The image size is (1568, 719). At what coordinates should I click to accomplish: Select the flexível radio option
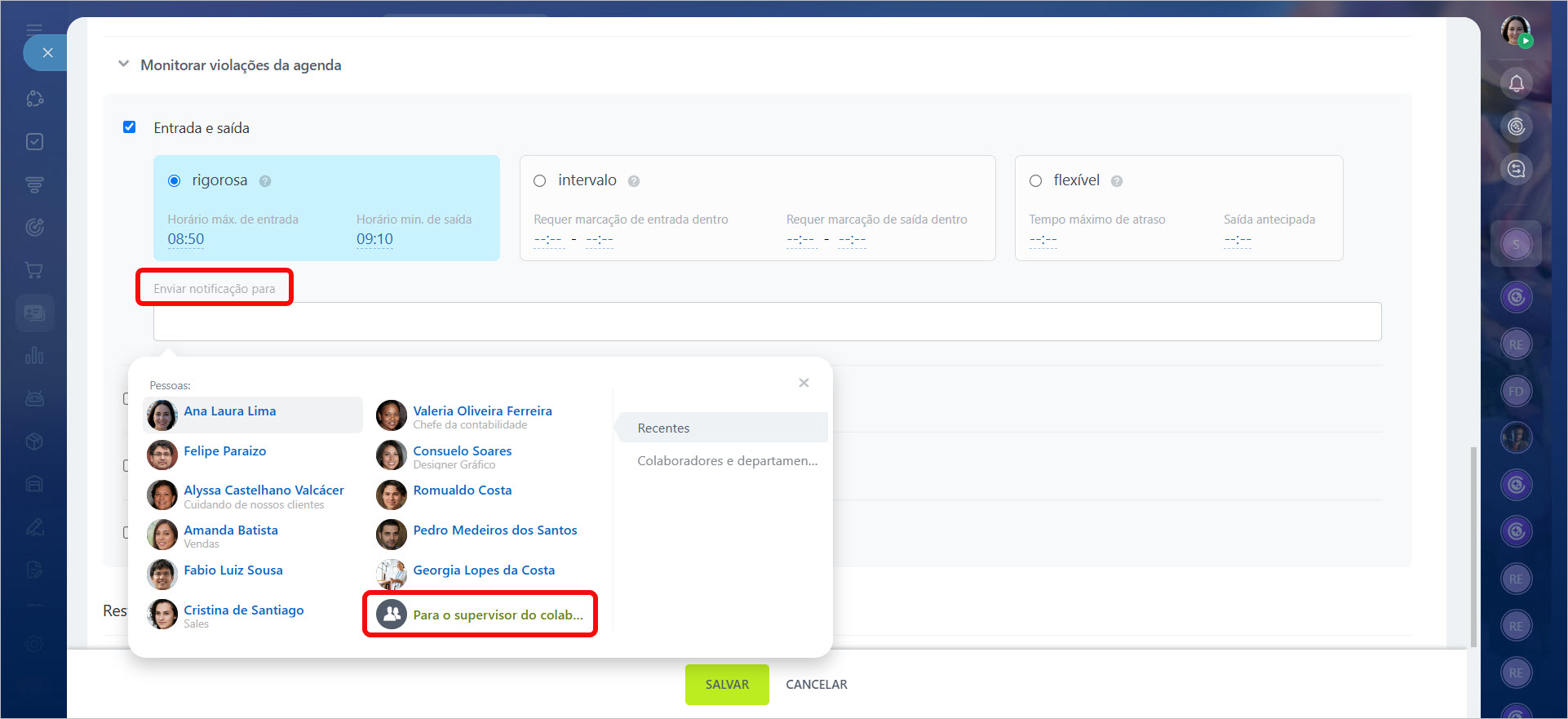(1035, 181)
